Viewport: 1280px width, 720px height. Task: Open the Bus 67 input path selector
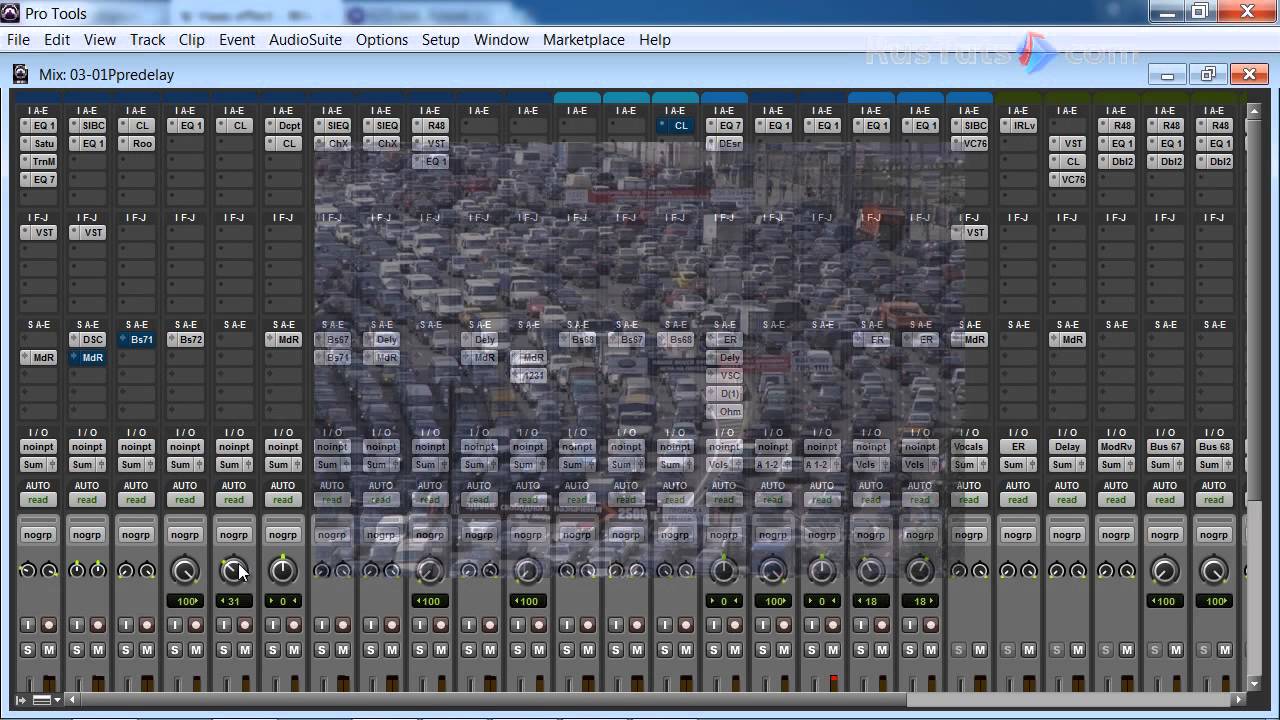coord(1165,447)
